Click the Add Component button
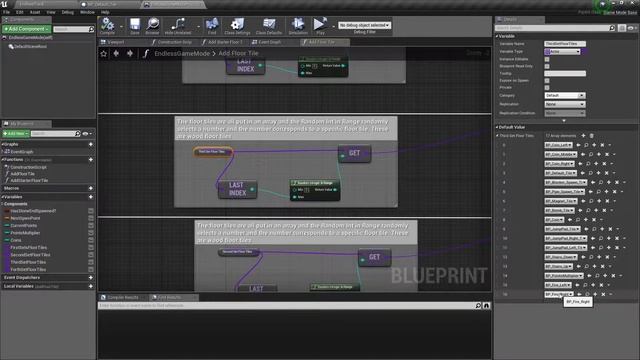640x360 pixels. (x=27, y=29)
